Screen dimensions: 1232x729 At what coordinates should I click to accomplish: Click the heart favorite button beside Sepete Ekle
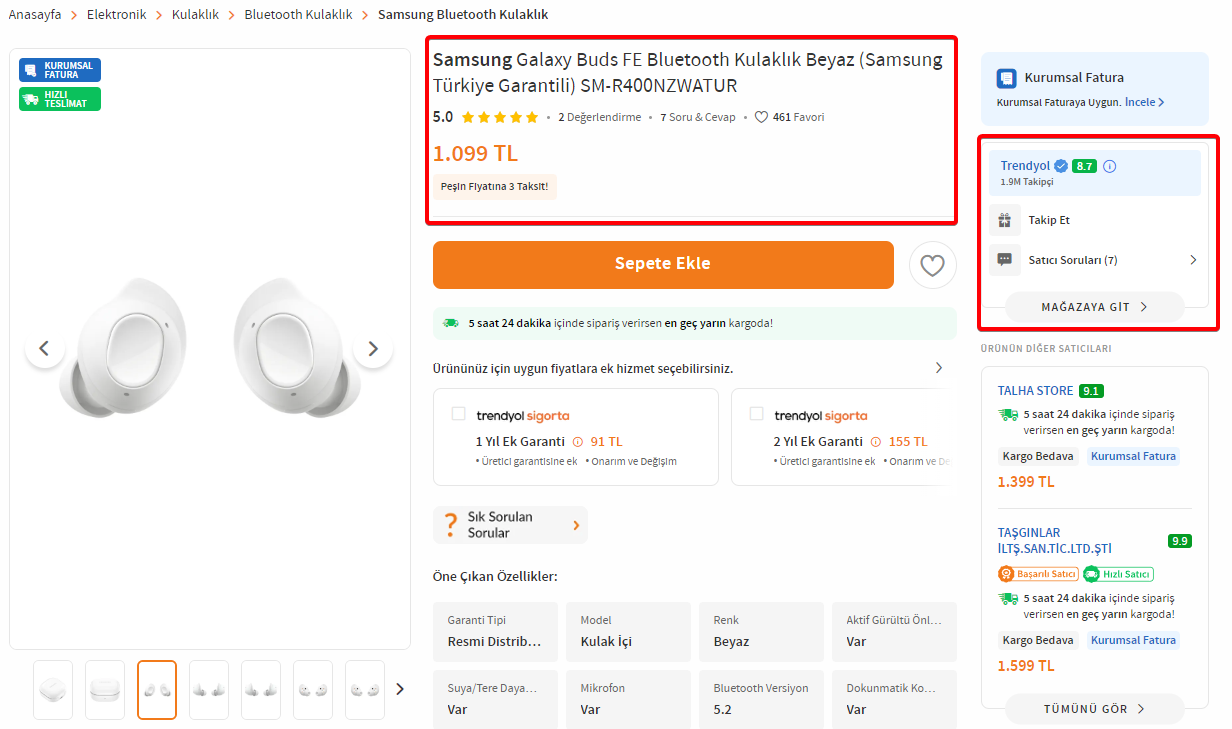[932, 265]
